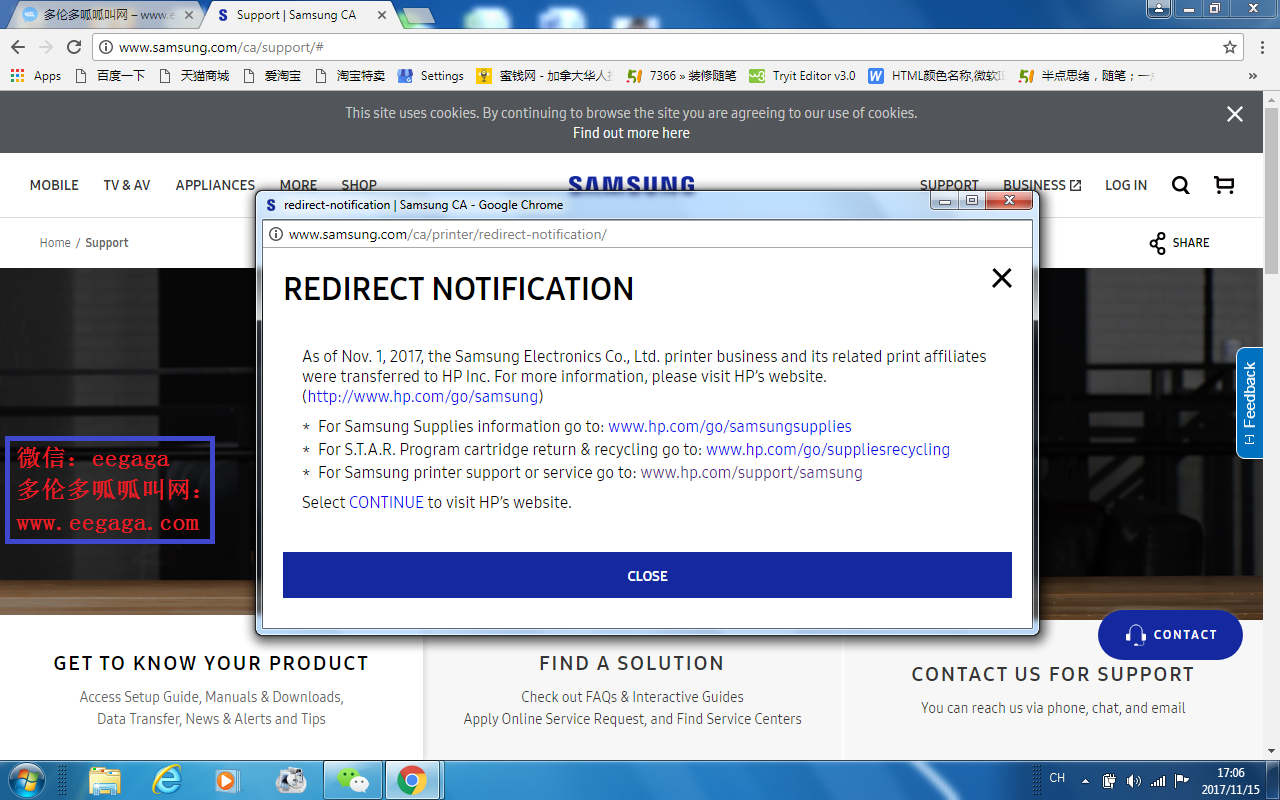Screen dimensions: 1280x800
Task: Open the 7366 » 装修随笔 bookmark
Action: [682, 76]
